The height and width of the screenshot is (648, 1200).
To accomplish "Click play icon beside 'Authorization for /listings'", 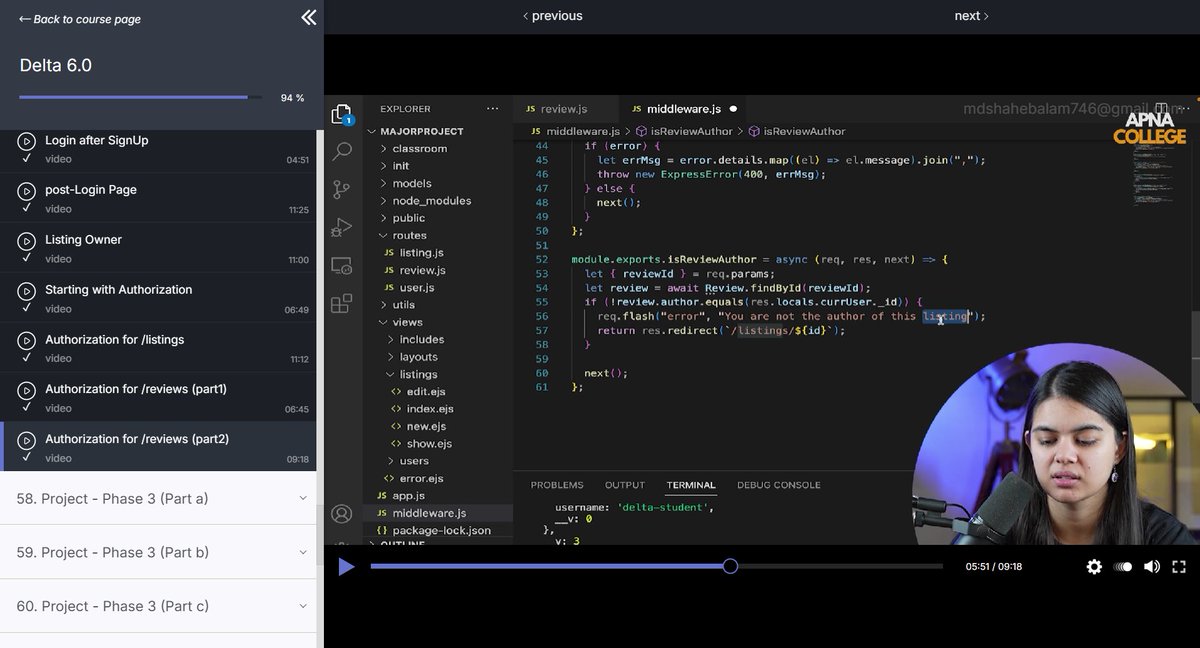I will (27, 341).
